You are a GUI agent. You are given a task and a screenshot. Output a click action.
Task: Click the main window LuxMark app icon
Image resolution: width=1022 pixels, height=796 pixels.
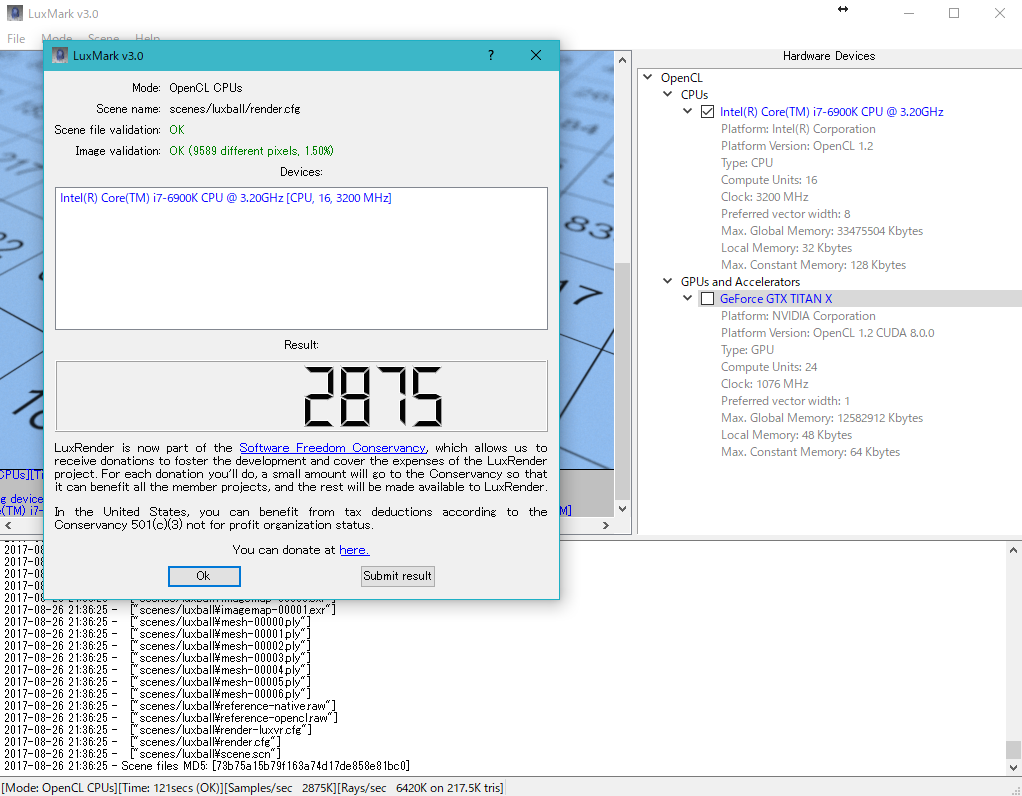click(x=15, y=14)
